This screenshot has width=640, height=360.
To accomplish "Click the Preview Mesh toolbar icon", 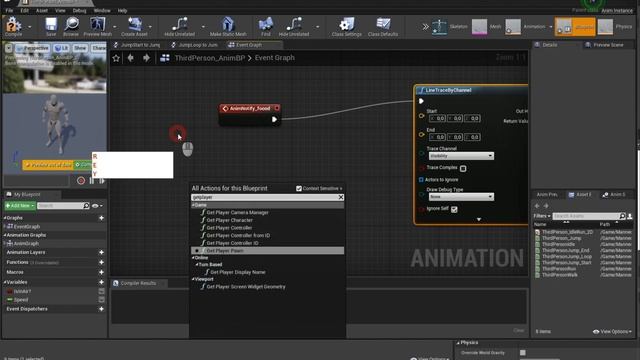I will click(97, 24).
